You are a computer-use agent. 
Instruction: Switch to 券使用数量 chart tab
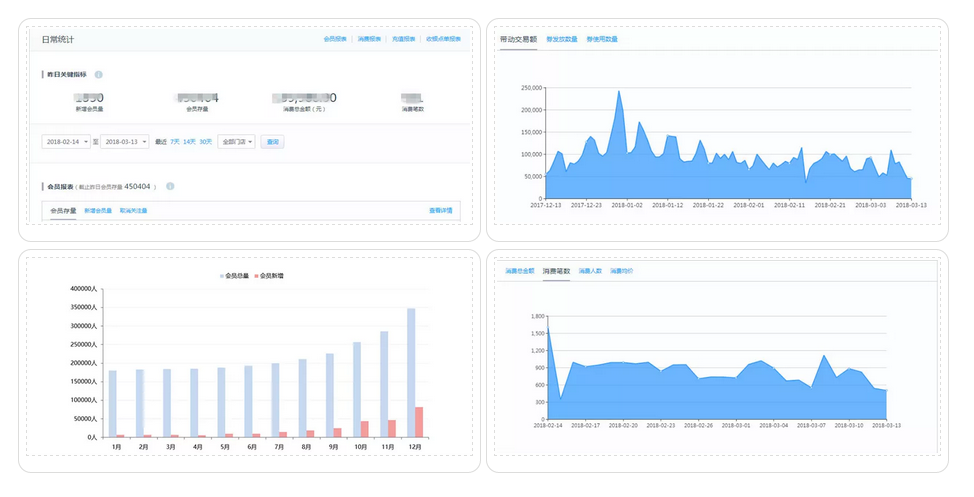(602, 39)
